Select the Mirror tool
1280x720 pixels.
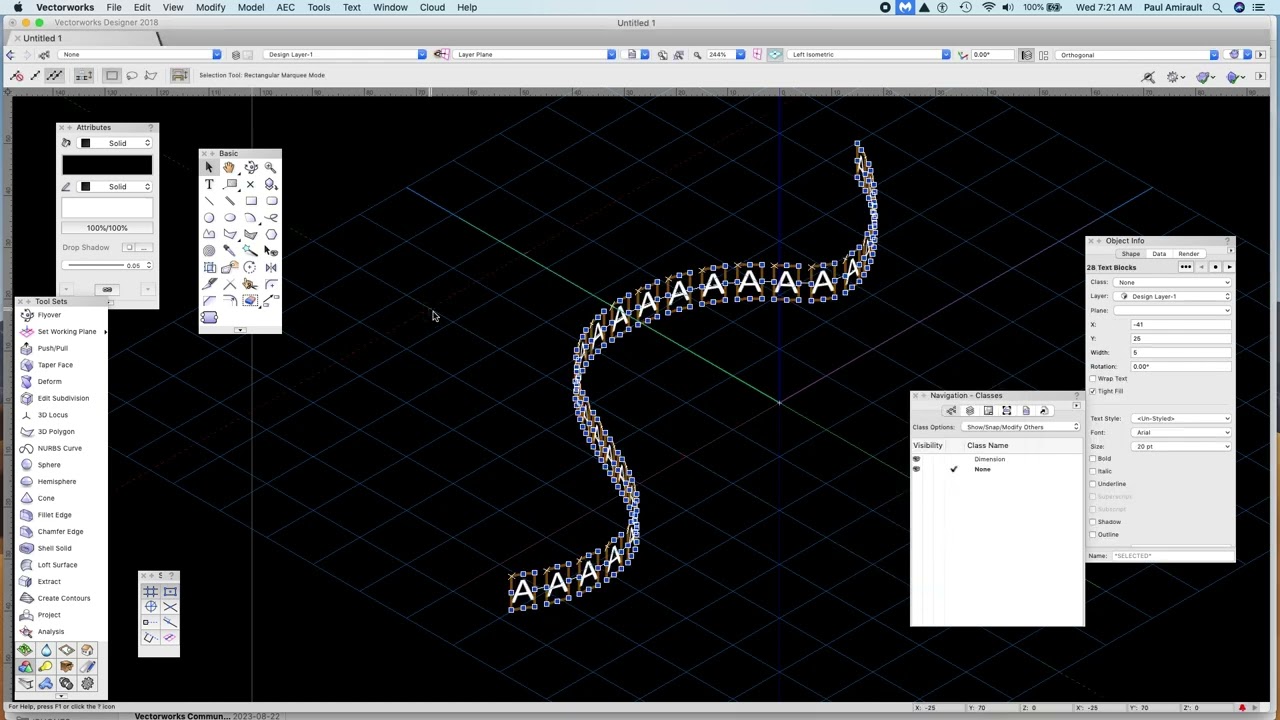tap(271, 268)
